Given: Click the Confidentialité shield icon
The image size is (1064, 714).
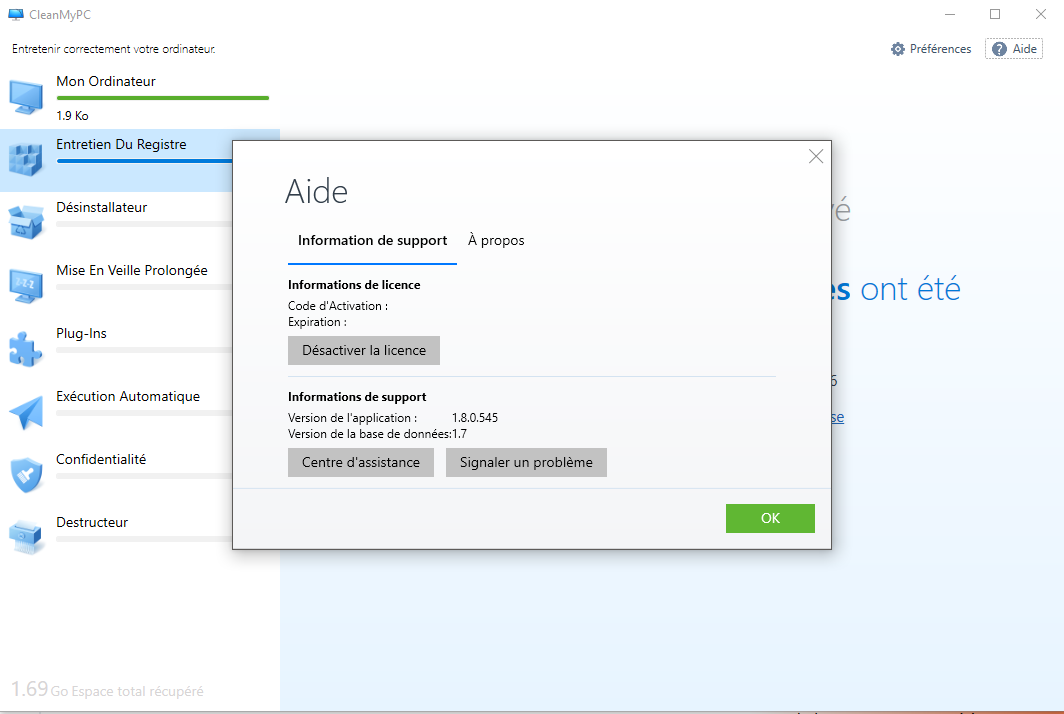Looking at the screenshot, I should pyautogui.click(x=26, y=474).
